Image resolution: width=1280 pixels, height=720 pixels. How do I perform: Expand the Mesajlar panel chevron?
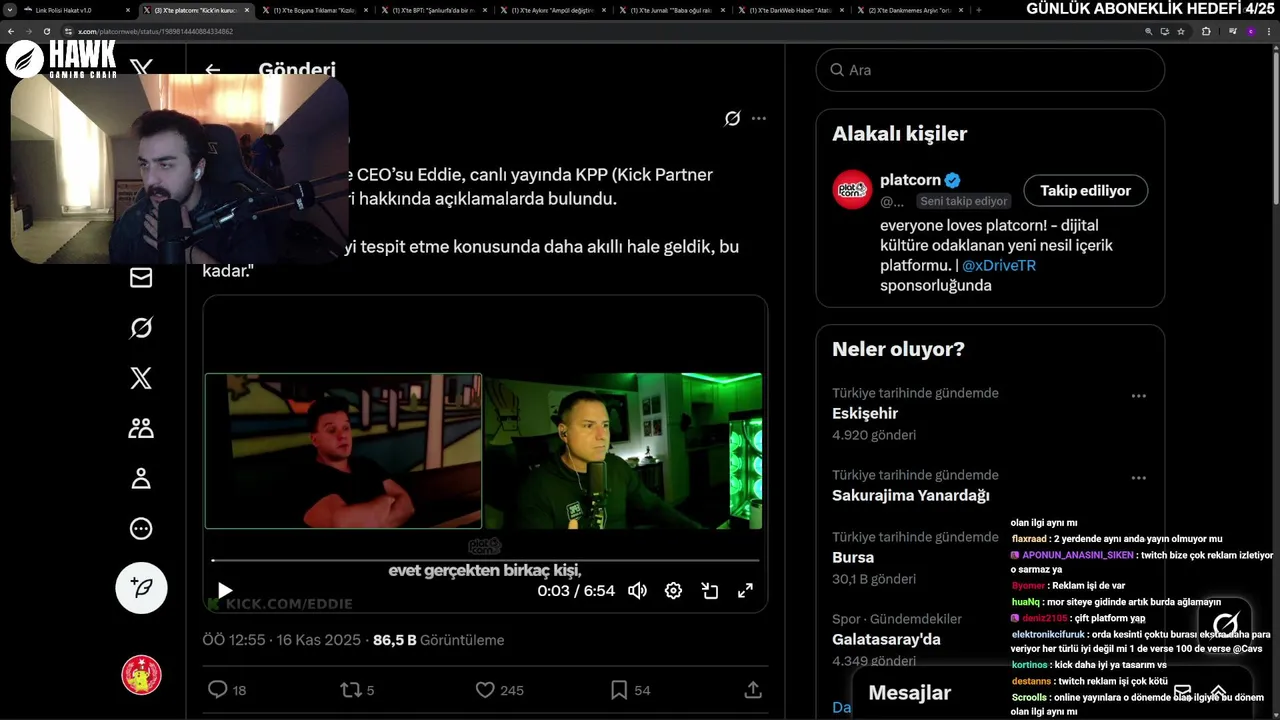(x=1219, y=692)
